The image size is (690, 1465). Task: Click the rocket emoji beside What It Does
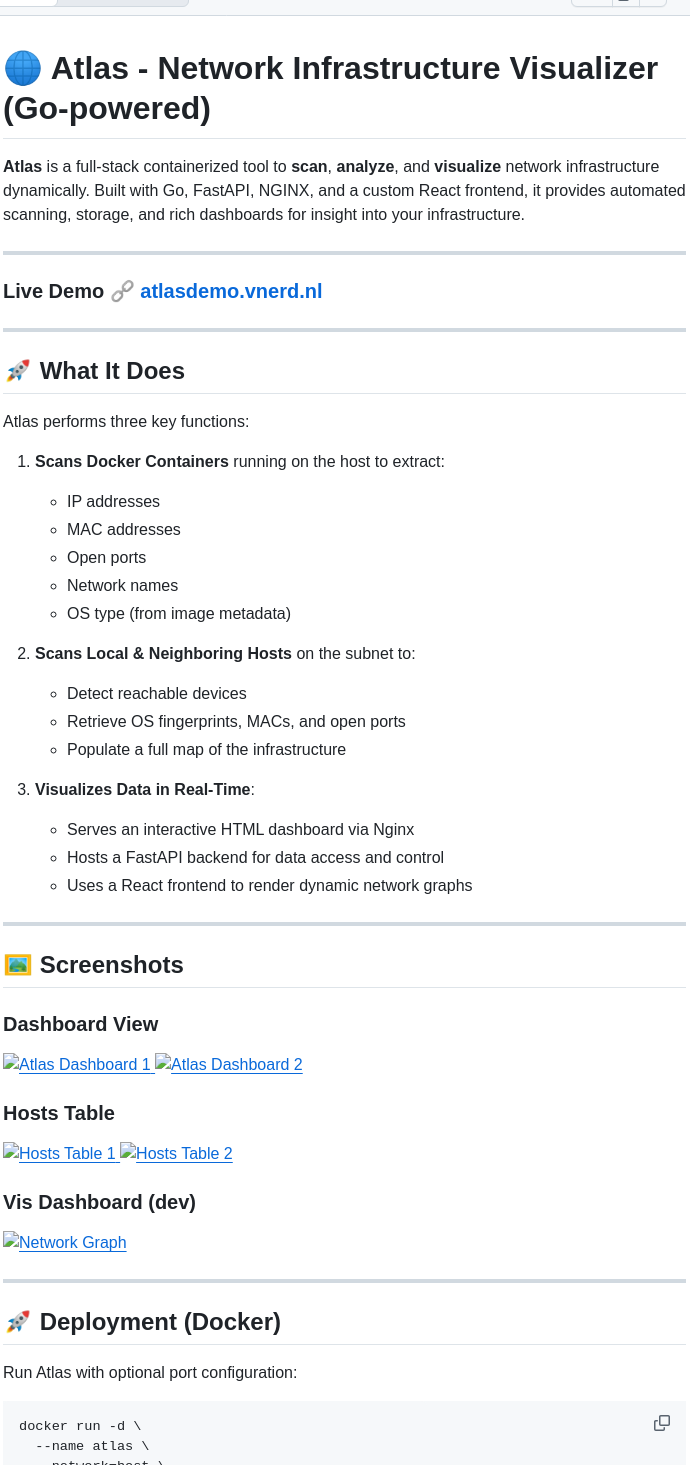(18, 371)
